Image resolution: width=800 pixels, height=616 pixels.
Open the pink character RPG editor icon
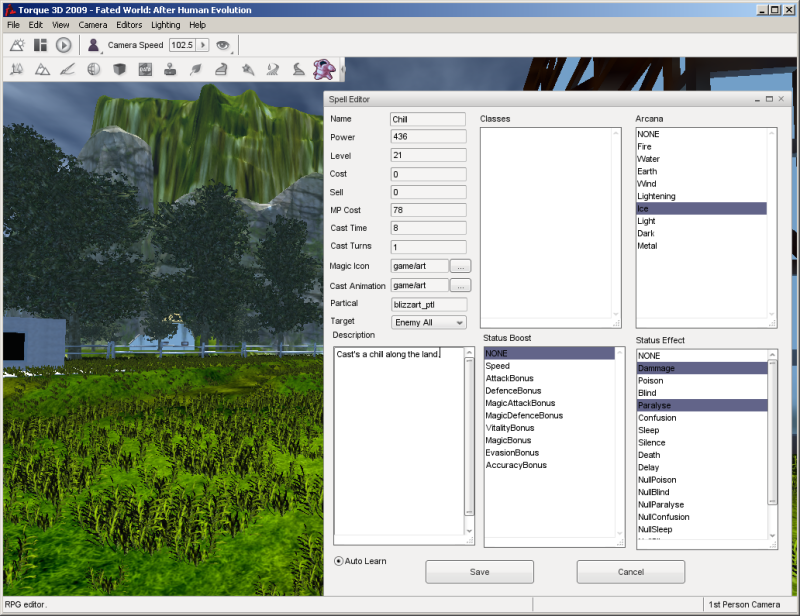coord(323,69)
